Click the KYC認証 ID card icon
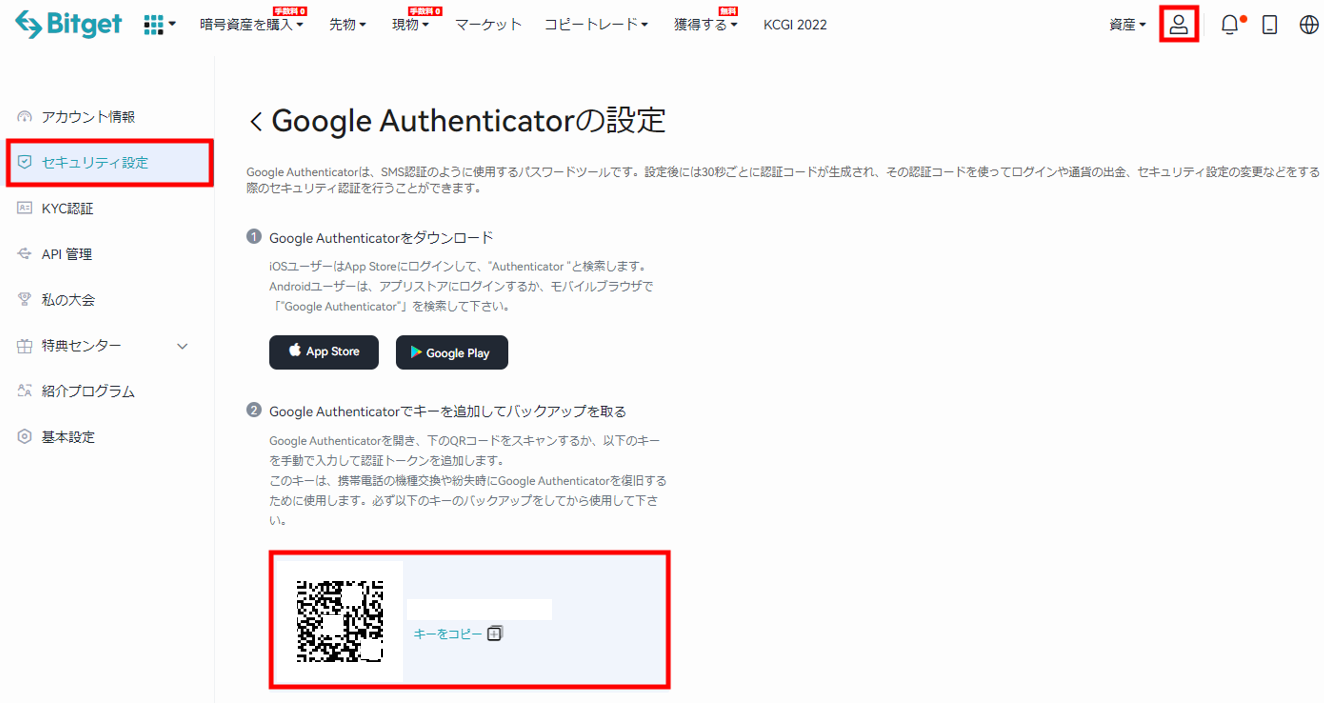 point(25,208)
